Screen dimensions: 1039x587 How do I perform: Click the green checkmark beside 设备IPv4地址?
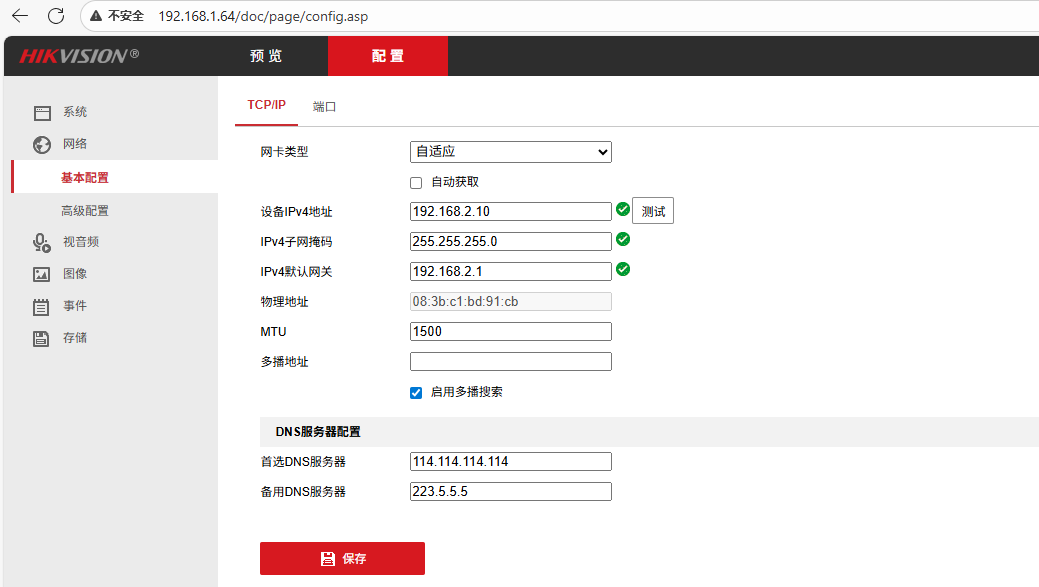[x=623, y=210]
